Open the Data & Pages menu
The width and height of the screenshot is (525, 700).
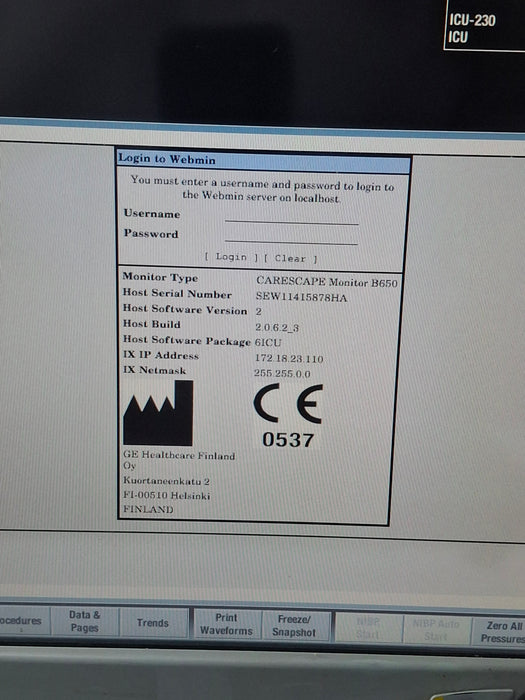click(84, 621)
